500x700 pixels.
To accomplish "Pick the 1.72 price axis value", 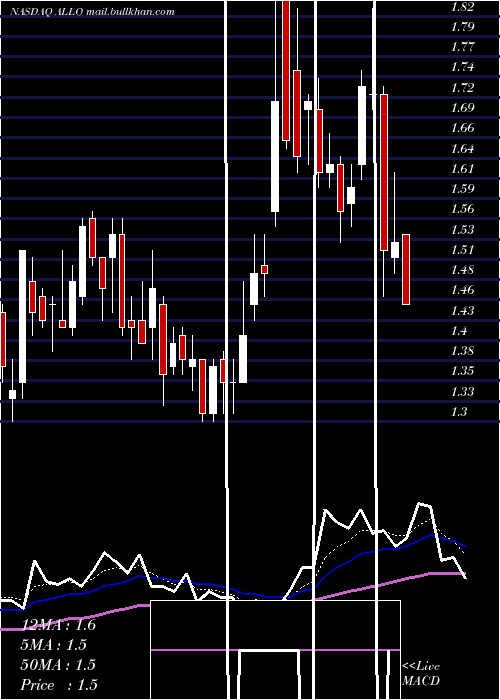I will 462,88.
